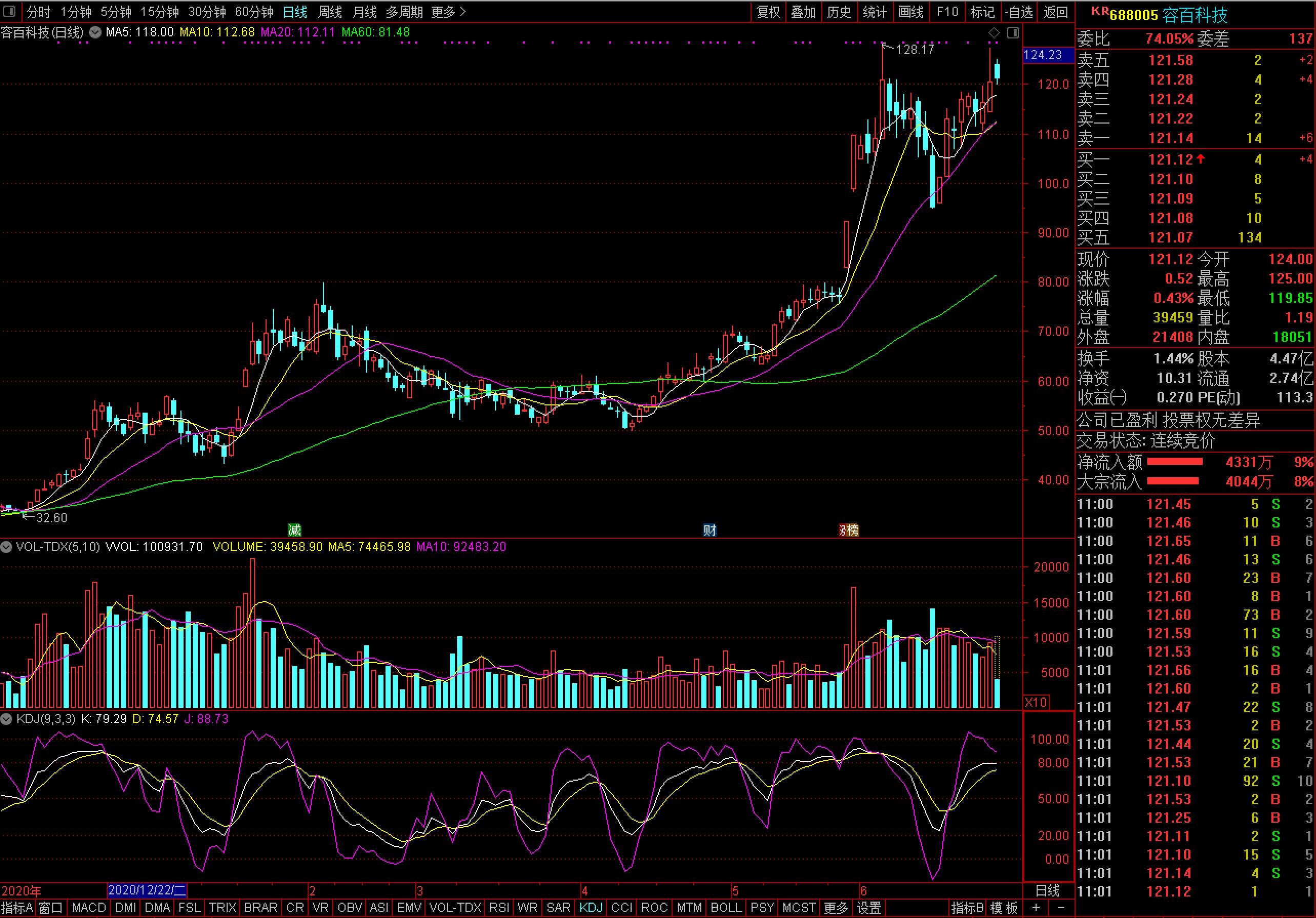Click the 返回 back button
This screenshot has height=918, width=1316.
click(x=1056, y=11)
